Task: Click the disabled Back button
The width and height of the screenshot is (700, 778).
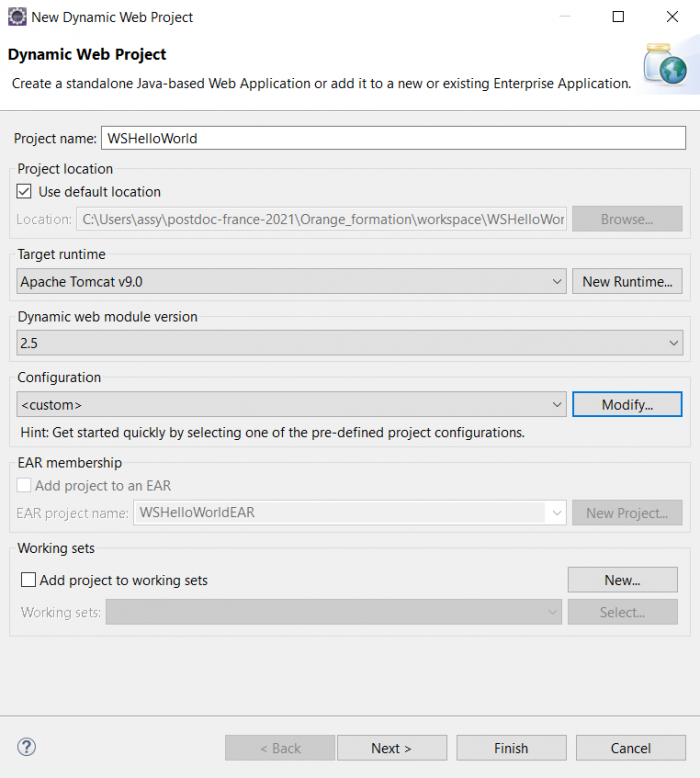Action: click(280, 748)
